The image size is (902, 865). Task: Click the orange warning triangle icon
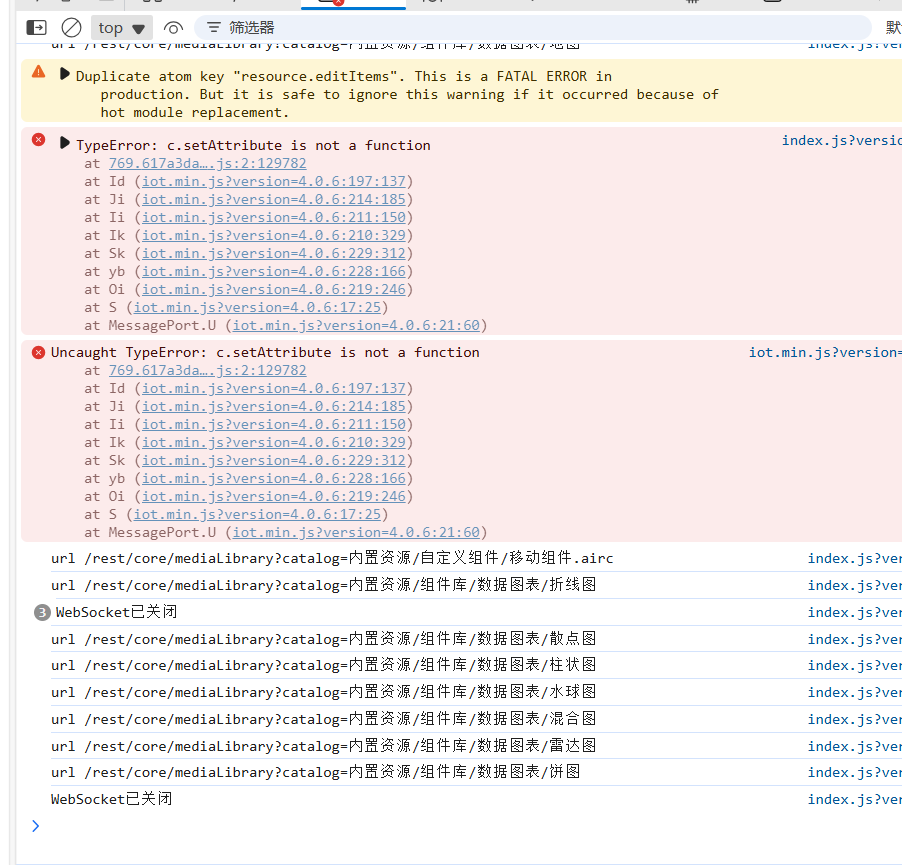[39, 72]
